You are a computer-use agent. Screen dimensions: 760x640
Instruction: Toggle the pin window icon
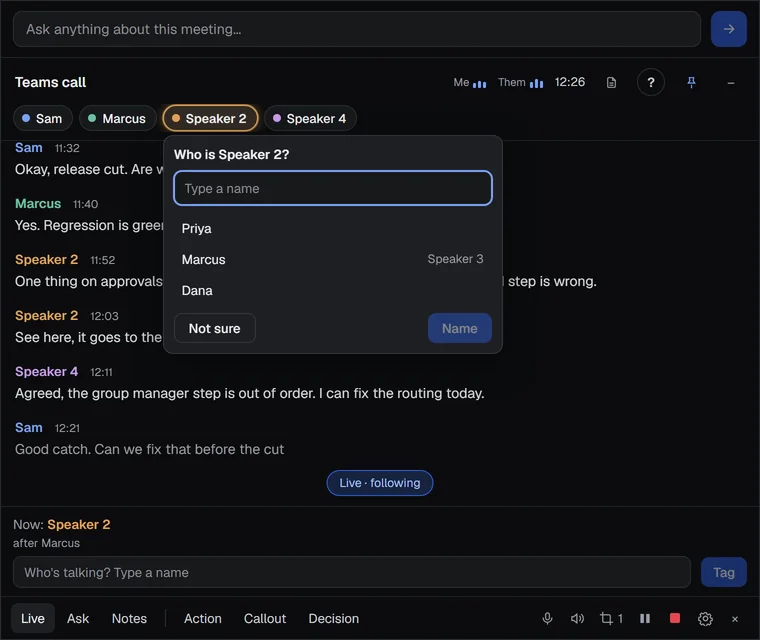pyautogui.click(x=691, y=82)
